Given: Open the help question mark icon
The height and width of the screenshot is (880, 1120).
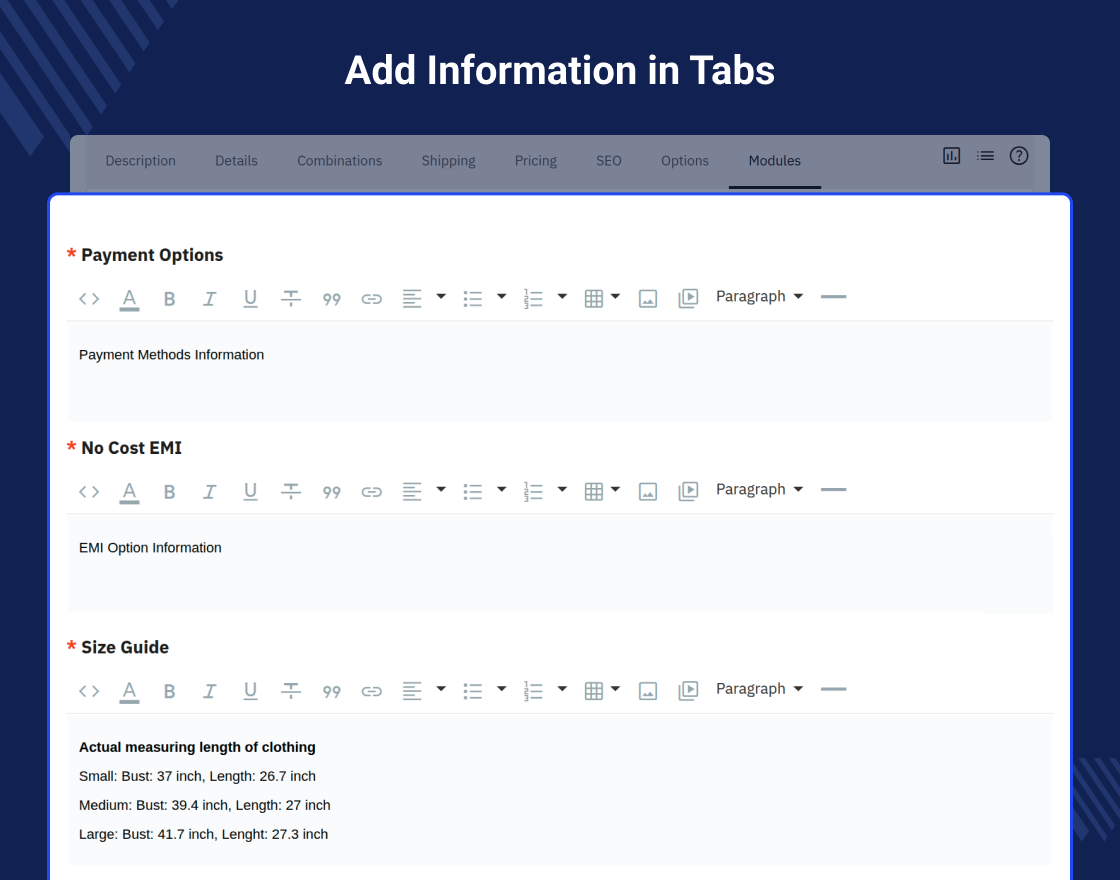Looking at the screenshot, I should click(1019, 156).
